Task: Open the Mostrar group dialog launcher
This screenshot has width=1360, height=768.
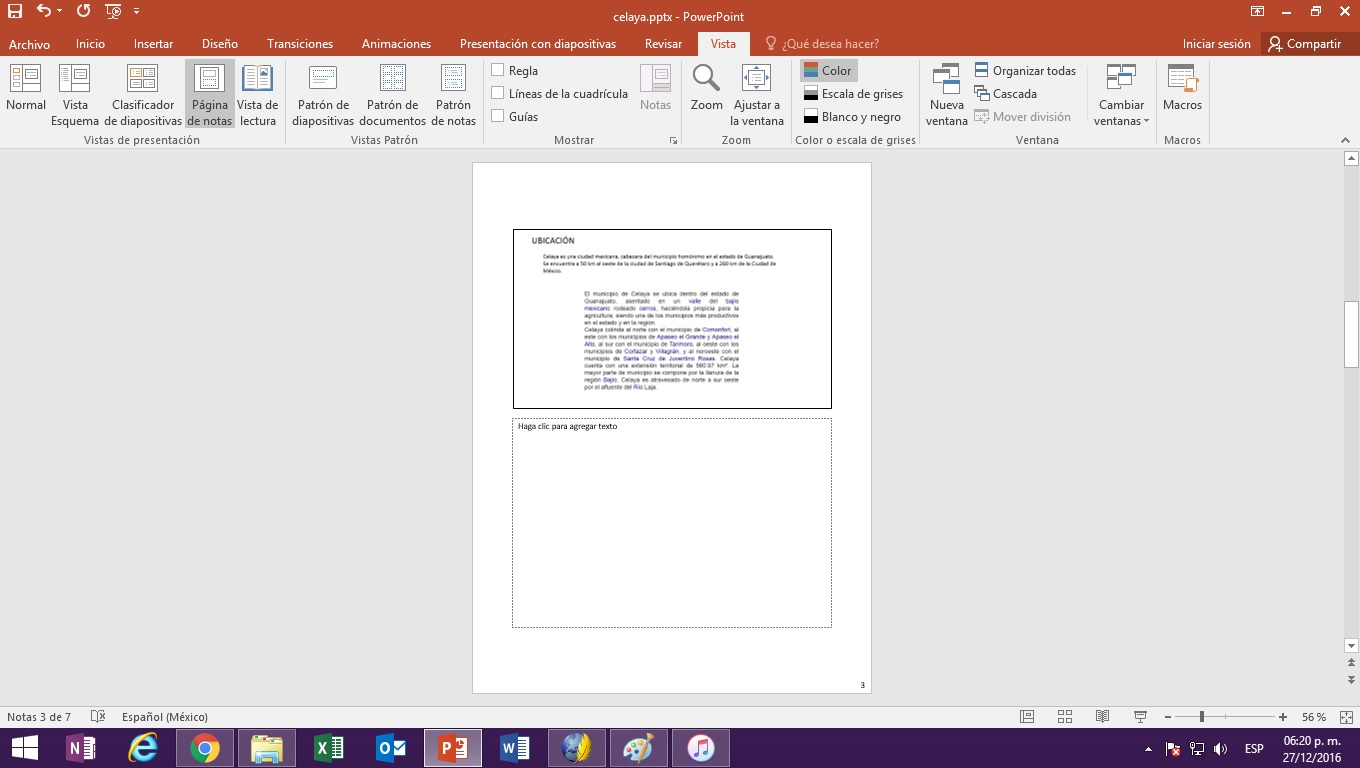Action: pyautogui.click(x=673, y=141)
